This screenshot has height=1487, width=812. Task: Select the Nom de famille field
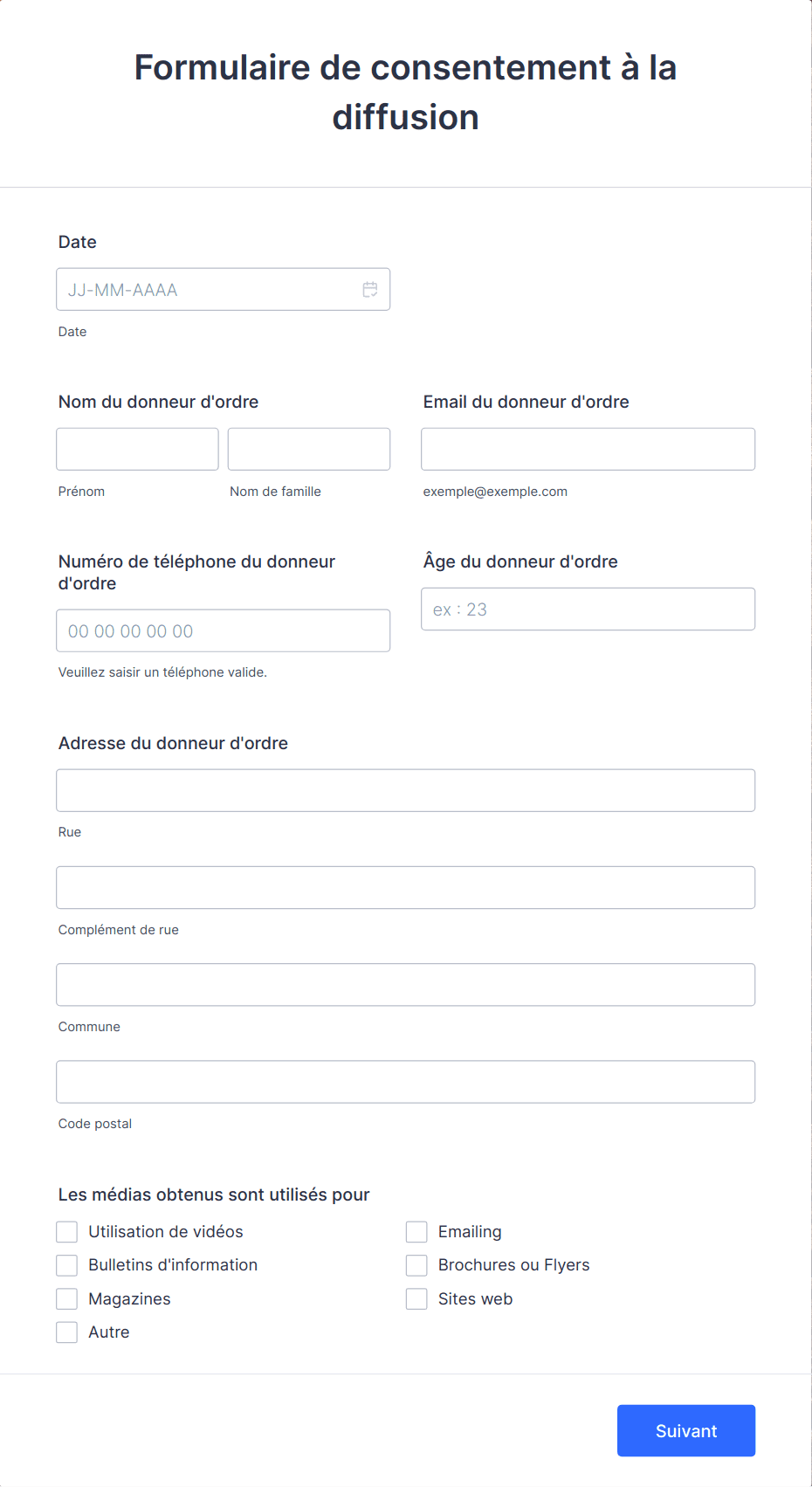point(309,449)
